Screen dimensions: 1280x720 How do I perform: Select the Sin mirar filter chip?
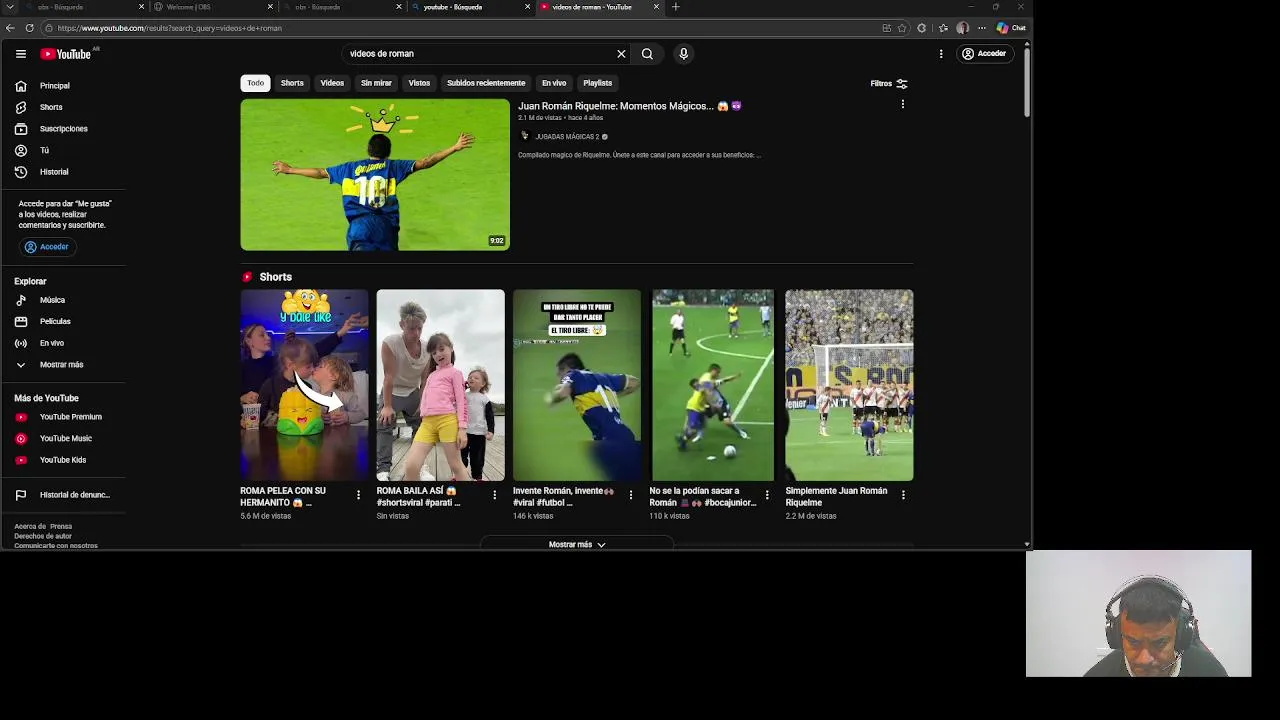tap(376, 83)
